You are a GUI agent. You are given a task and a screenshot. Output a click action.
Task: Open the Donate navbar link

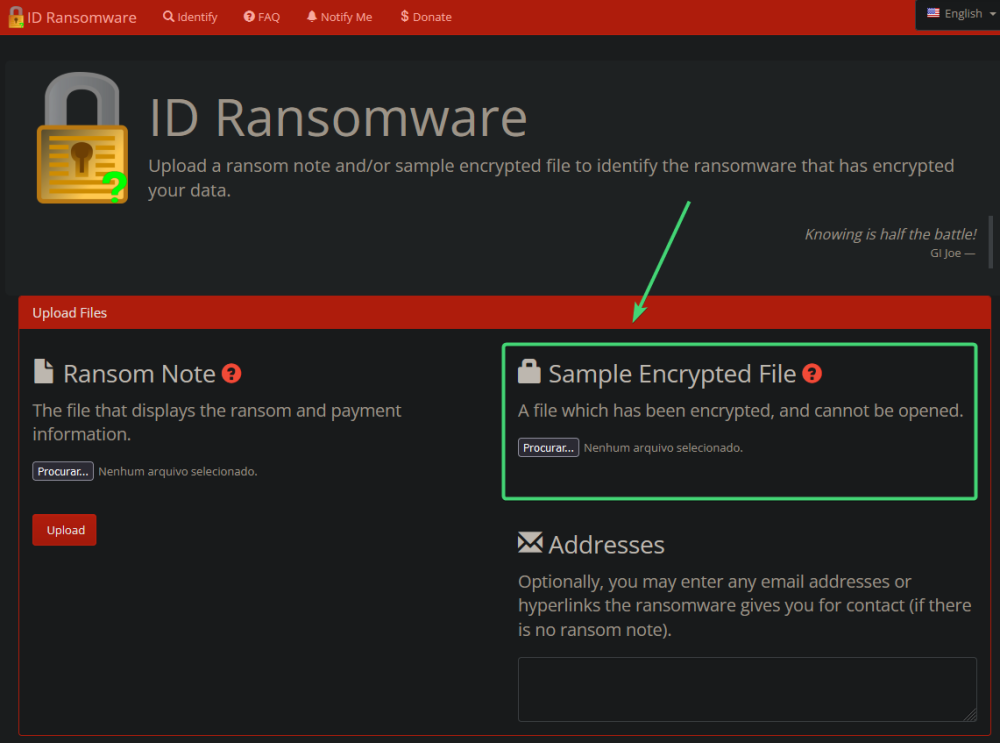tap(426, 17)
